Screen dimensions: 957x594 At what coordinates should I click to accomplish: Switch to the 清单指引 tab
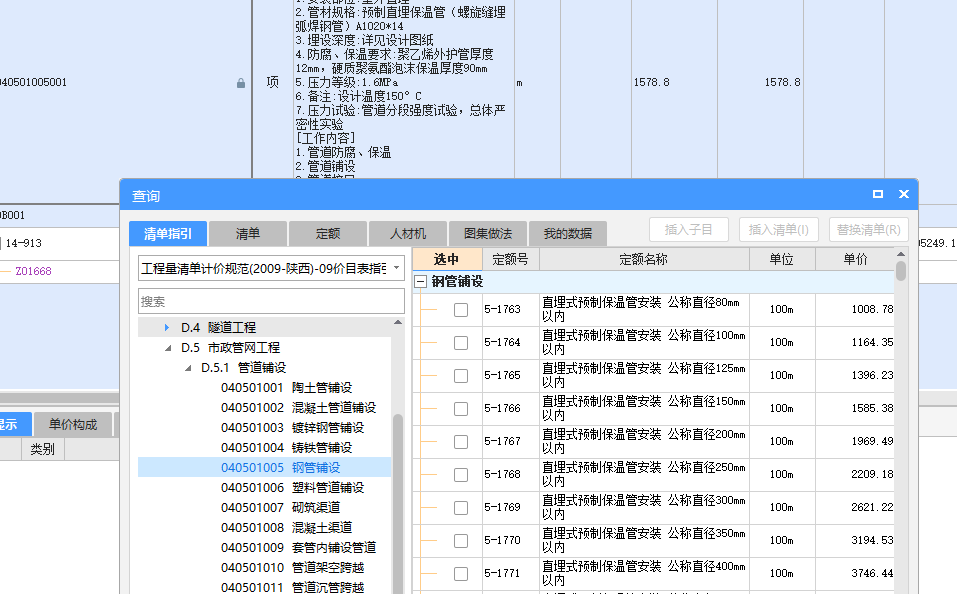[168, 234]
